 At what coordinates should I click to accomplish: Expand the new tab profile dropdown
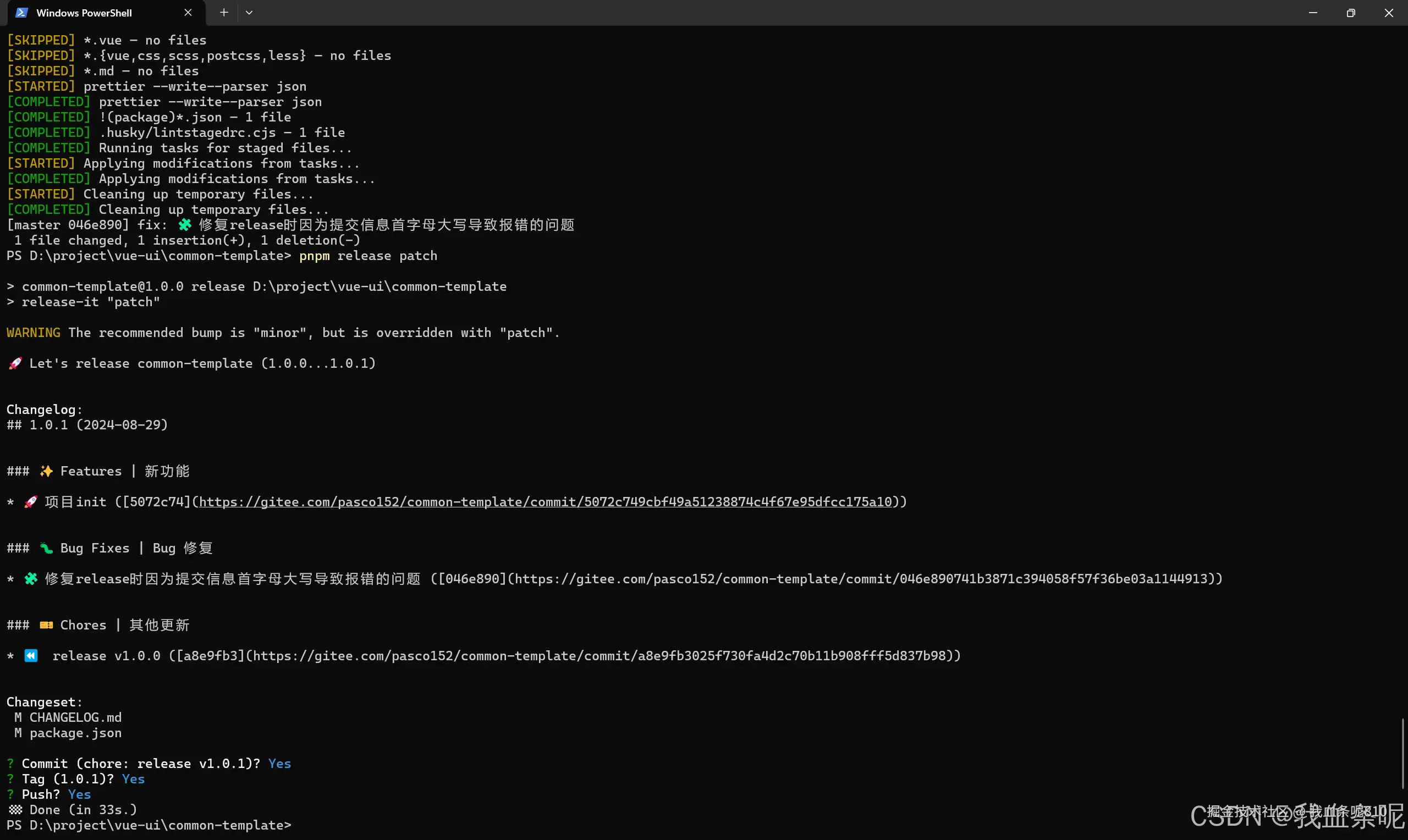click(x=249, y=13)
